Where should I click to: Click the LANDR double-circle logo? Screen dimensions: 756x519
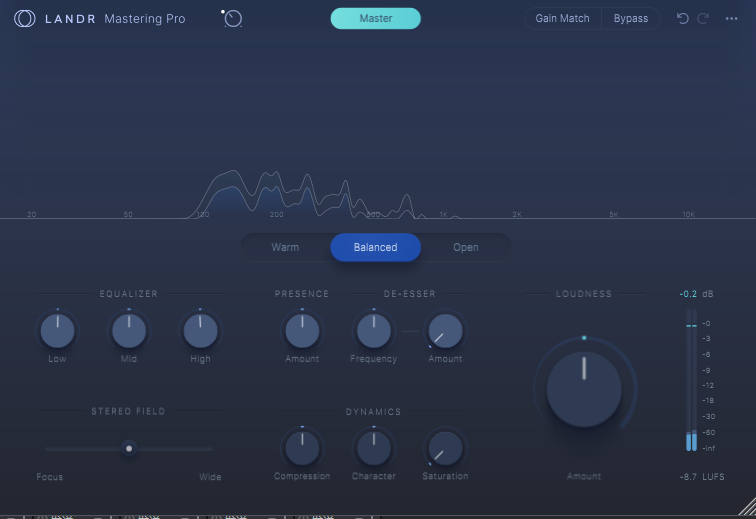click(25, 18)
